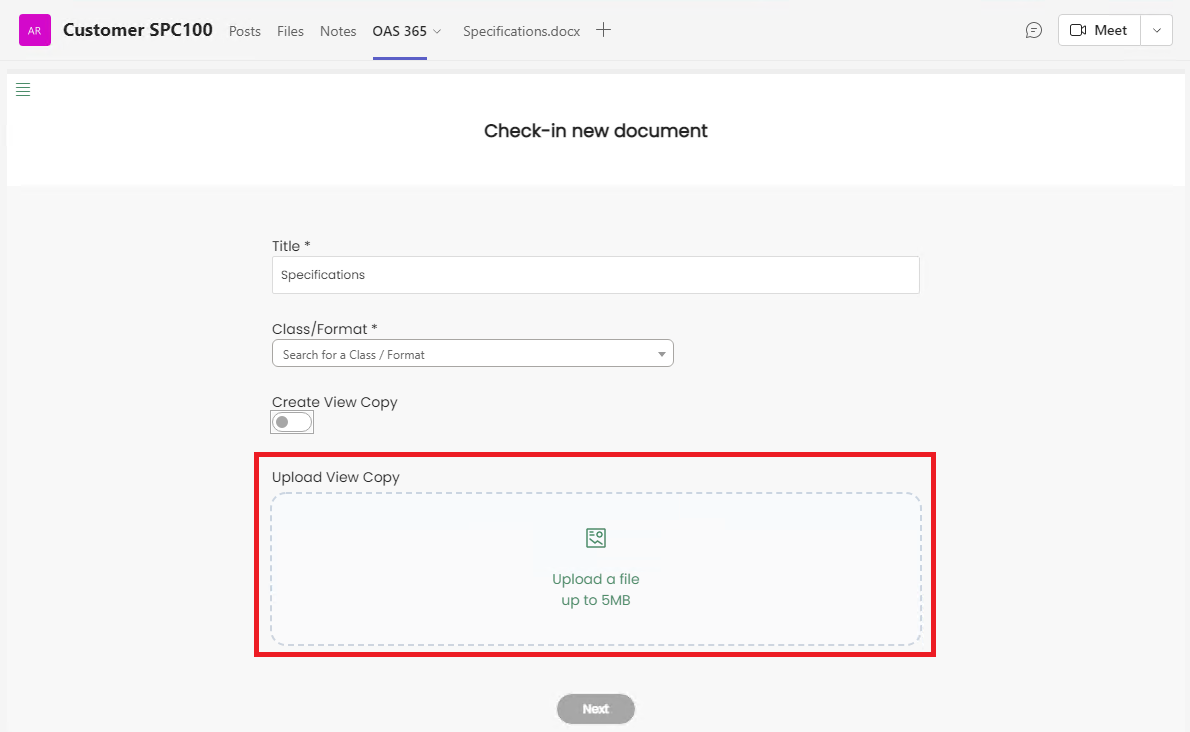
Task: Click the "Upload a file up to 5MB" text
Action: pos(595,590)
